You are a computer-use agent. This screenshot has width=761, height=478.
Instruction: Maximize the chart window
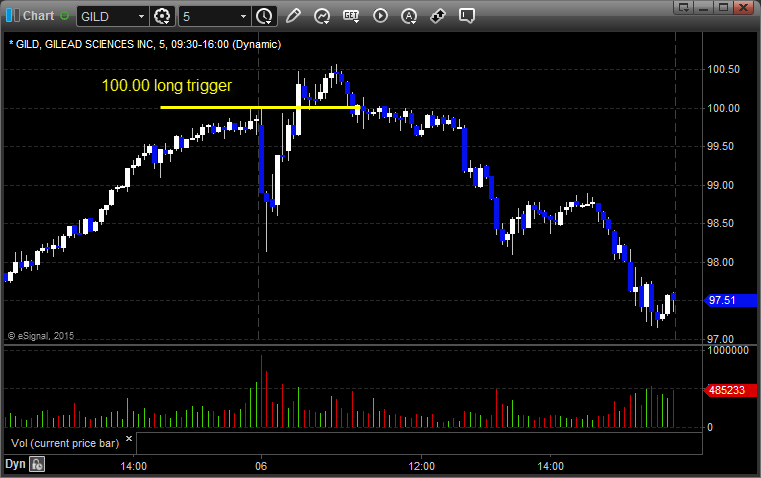point(723,7)
